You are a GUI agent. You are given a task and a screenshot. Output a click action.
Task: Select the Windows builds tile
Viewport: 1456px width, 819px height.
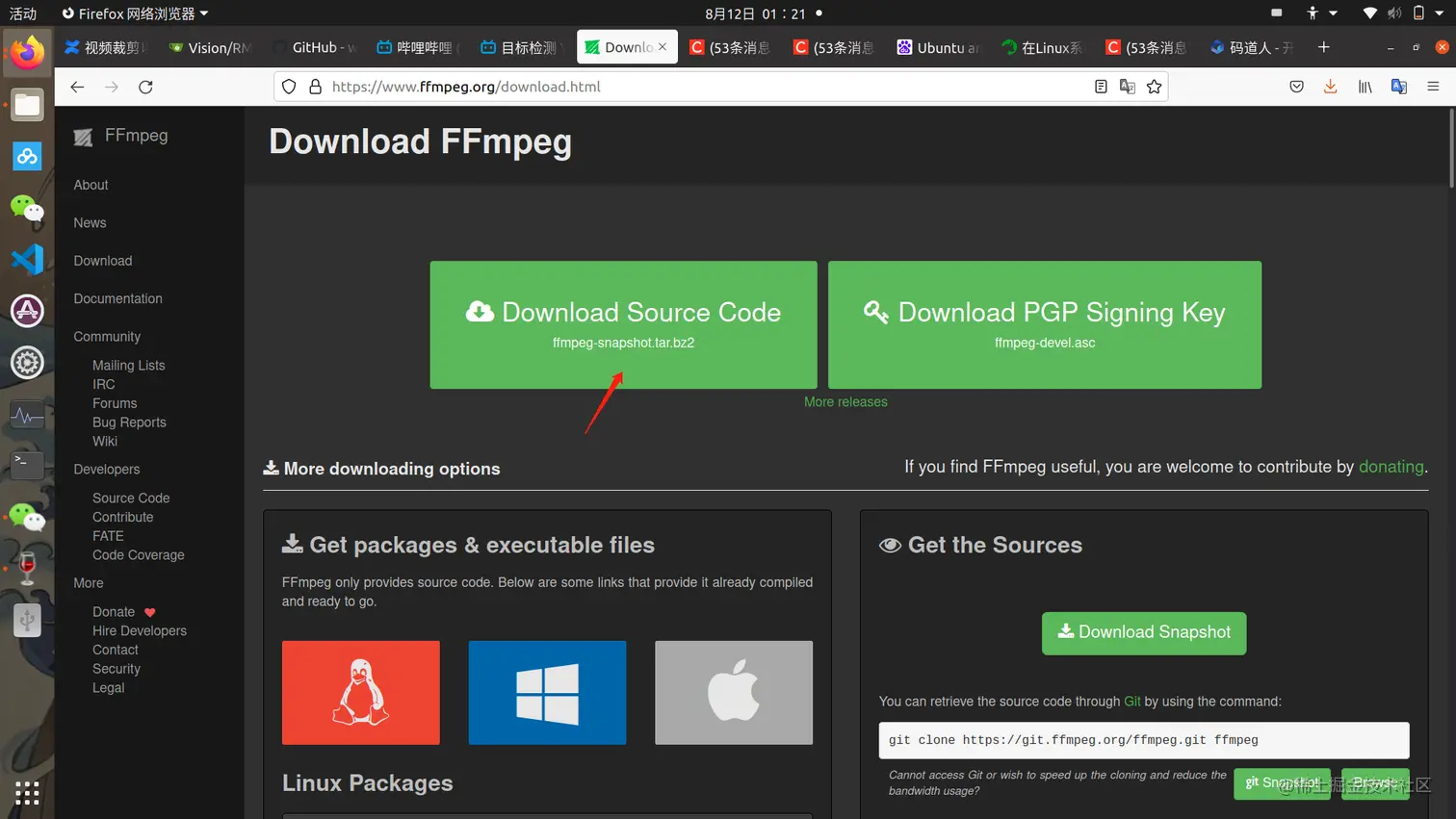coord(547,693)
